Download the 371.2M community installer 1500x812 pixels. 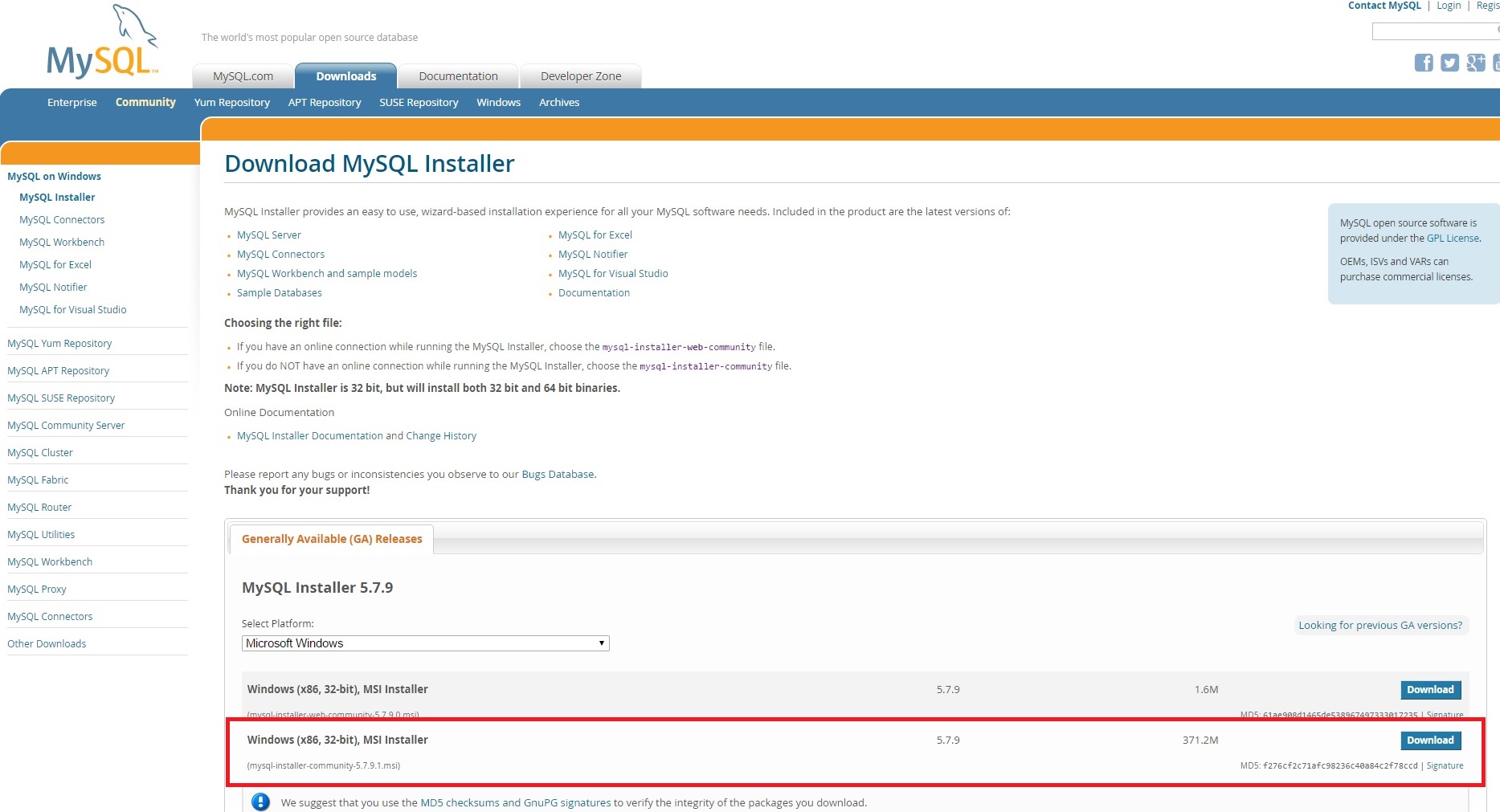1430,741
